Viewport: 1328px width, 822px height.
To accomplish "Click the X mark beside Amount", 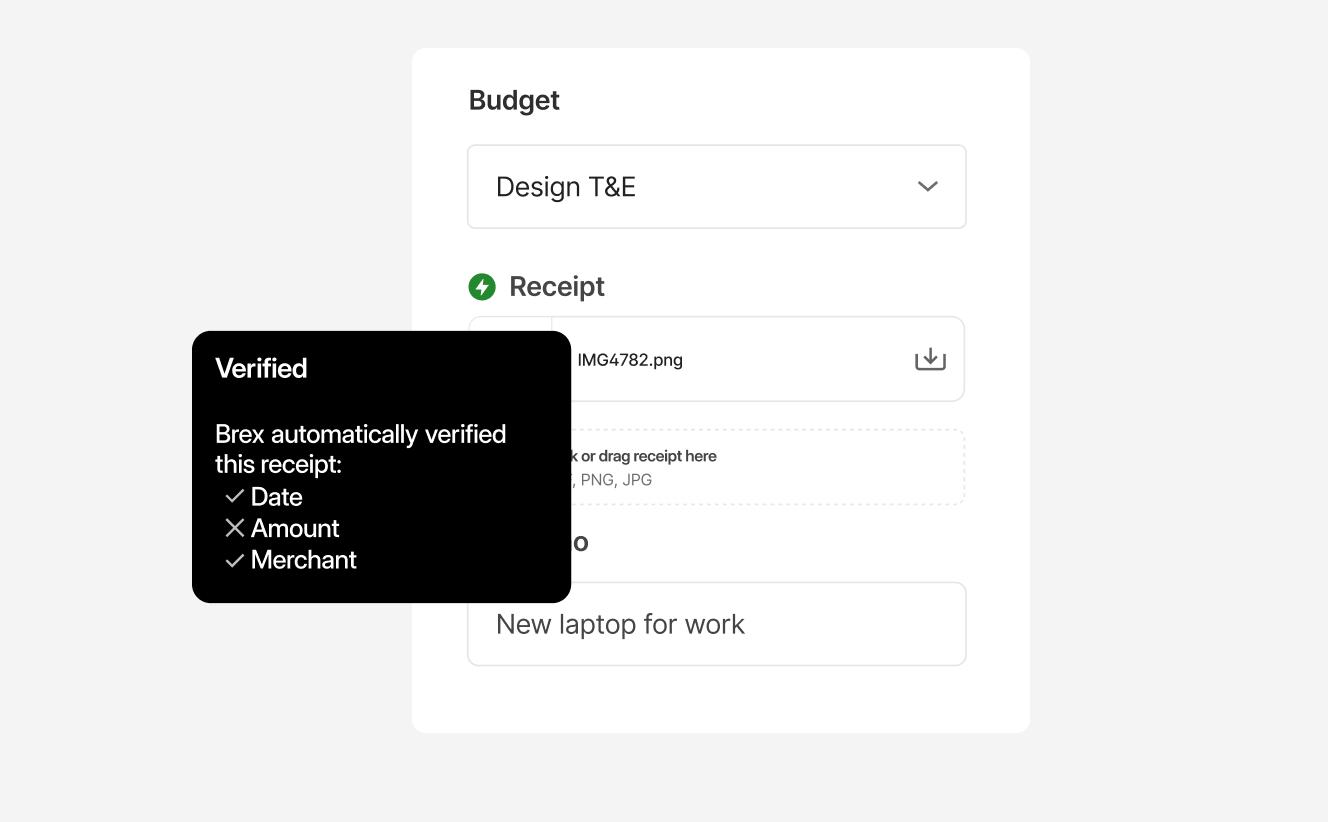I will [234, 528].
